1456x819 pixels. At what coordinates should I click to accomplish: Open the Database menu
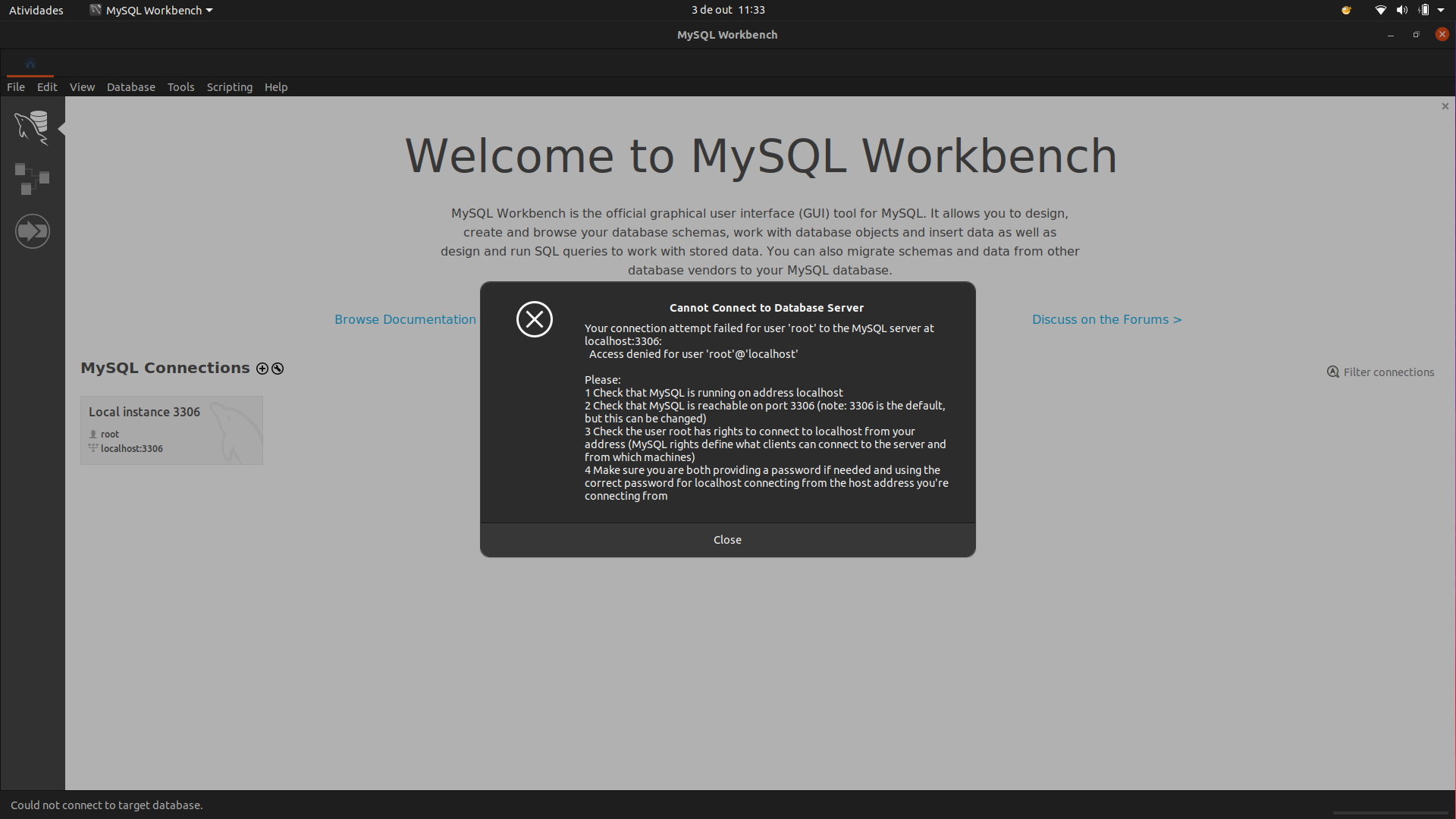point(130,87)
